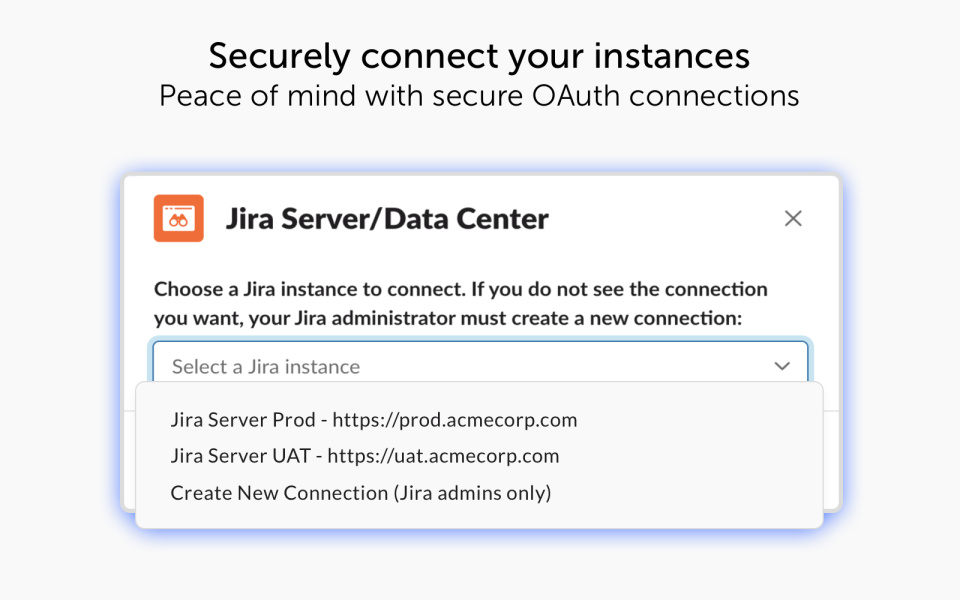
Task: Close the Jira Server/Data Center modal
Action: coord(793,218)
